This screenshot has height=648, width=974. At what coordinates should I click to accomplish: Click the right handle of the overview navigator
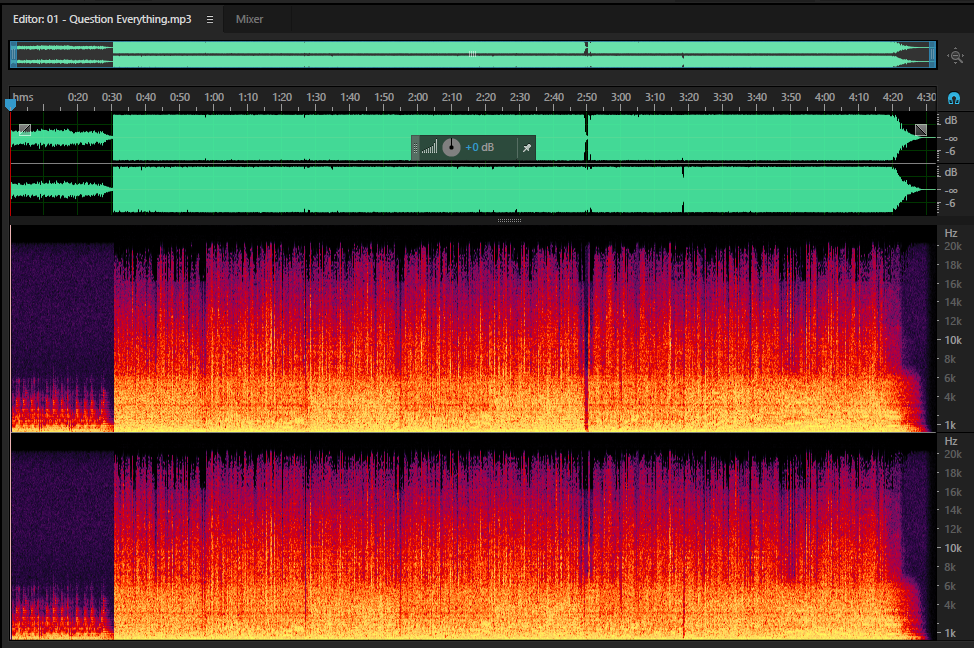[932, 55]
